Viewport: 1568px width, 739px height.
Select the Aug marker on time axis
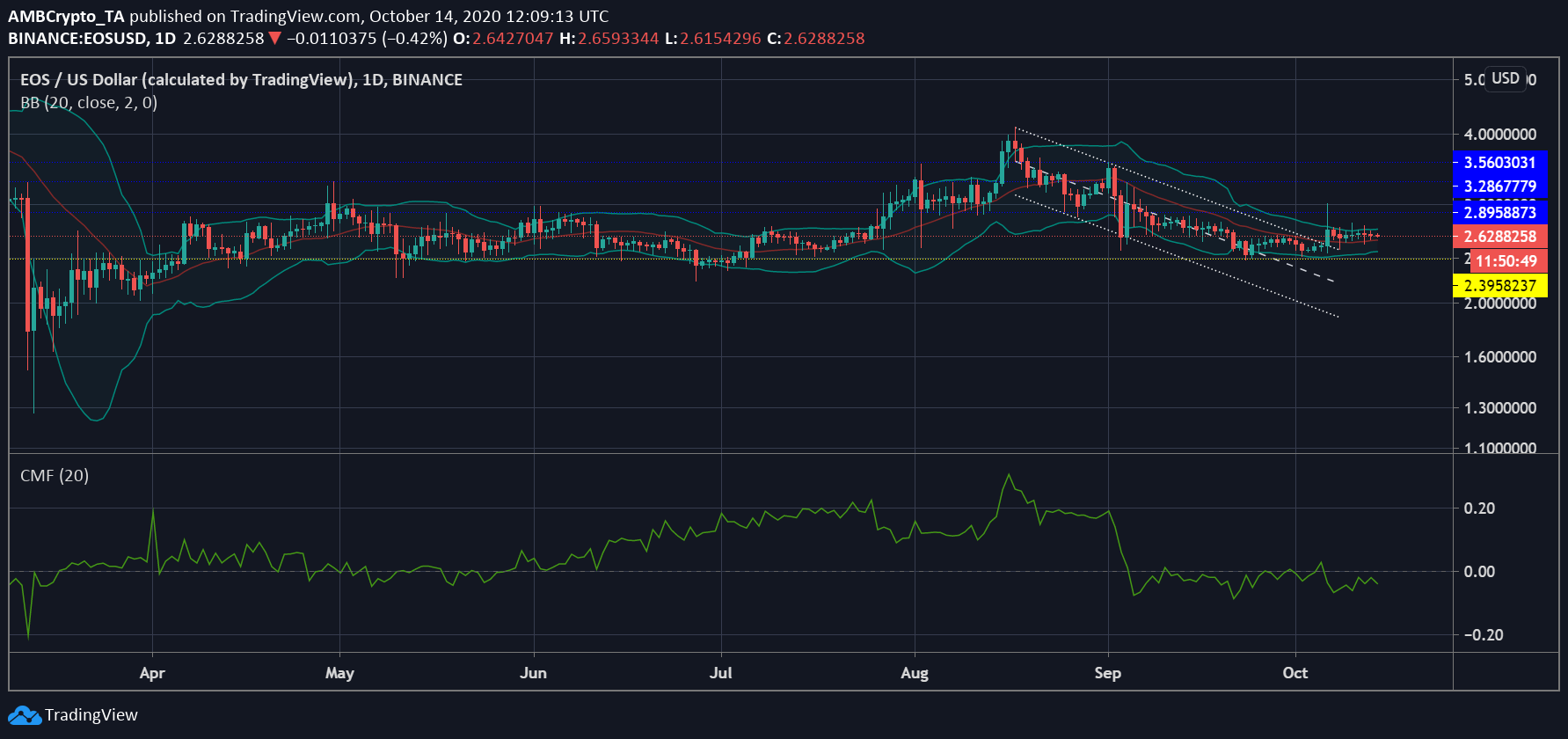(x=915, y=673)
